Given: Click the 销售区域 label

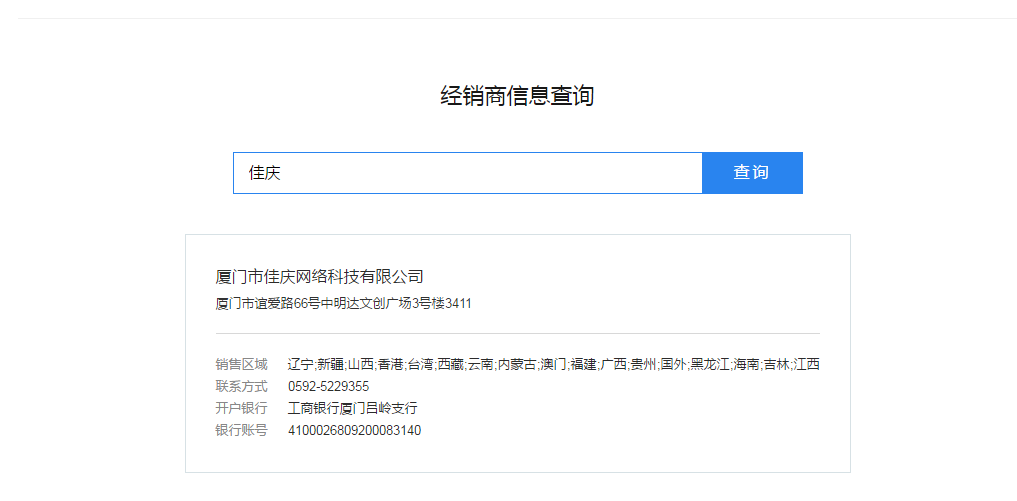Looking at the screenshot, I should 241,364.
